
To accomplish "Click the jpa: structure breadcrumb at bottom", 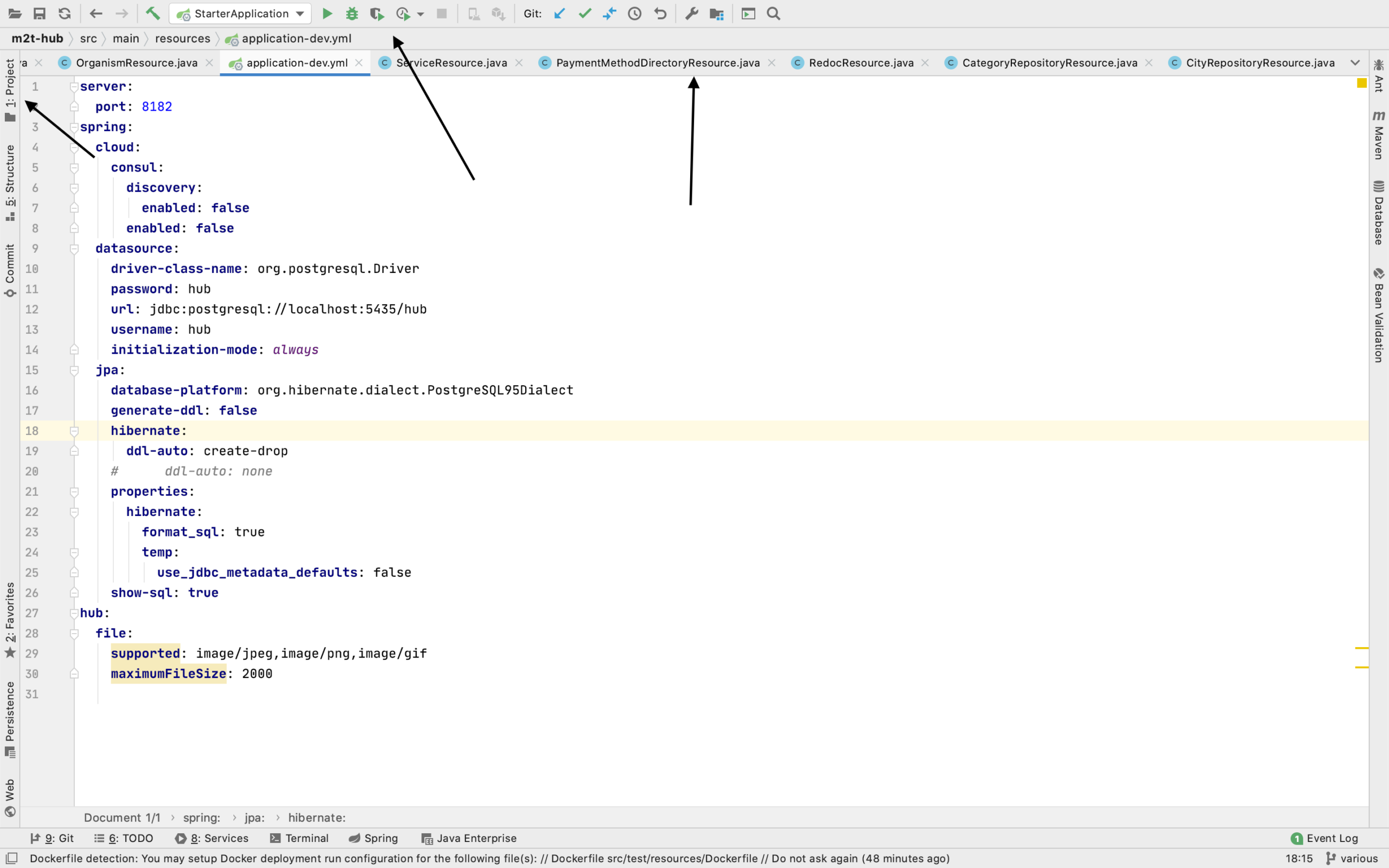I will coord(254,818).
